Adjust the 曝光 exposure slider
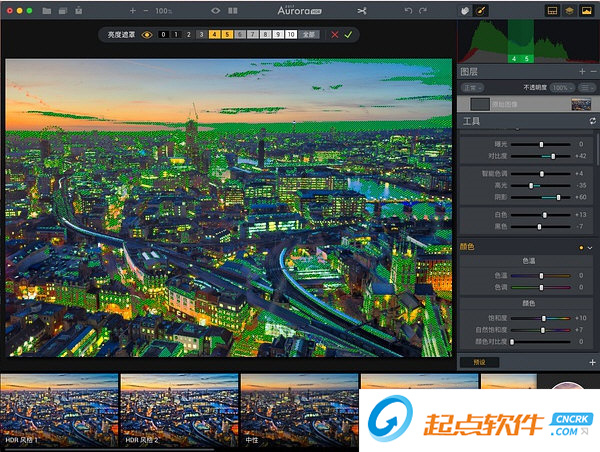This screenshot has width=600, height=452. tap(541, 144)
